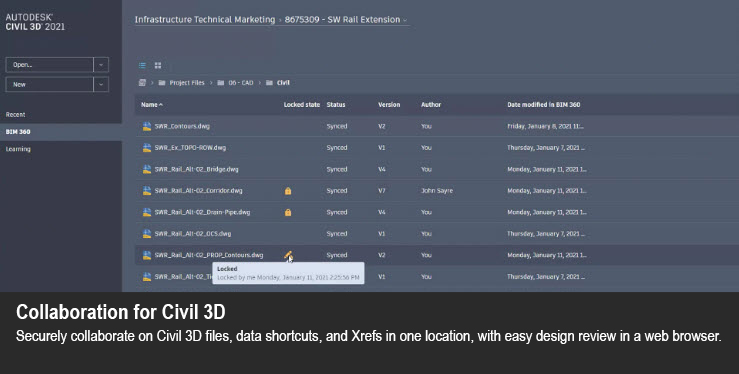
Task: Switch to list view icon
Action: pos(142,65)
